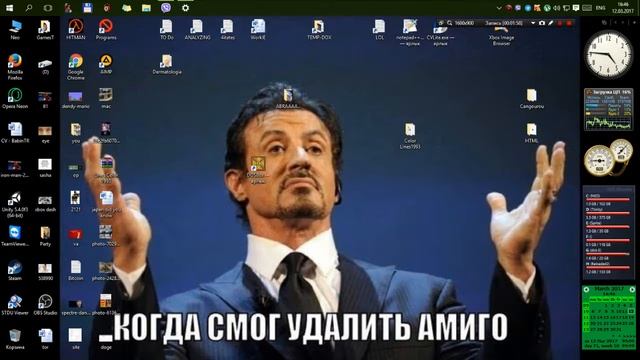640x360 pixels.
Task: Open taskbar search magnifier
Action: pos(29,8)
